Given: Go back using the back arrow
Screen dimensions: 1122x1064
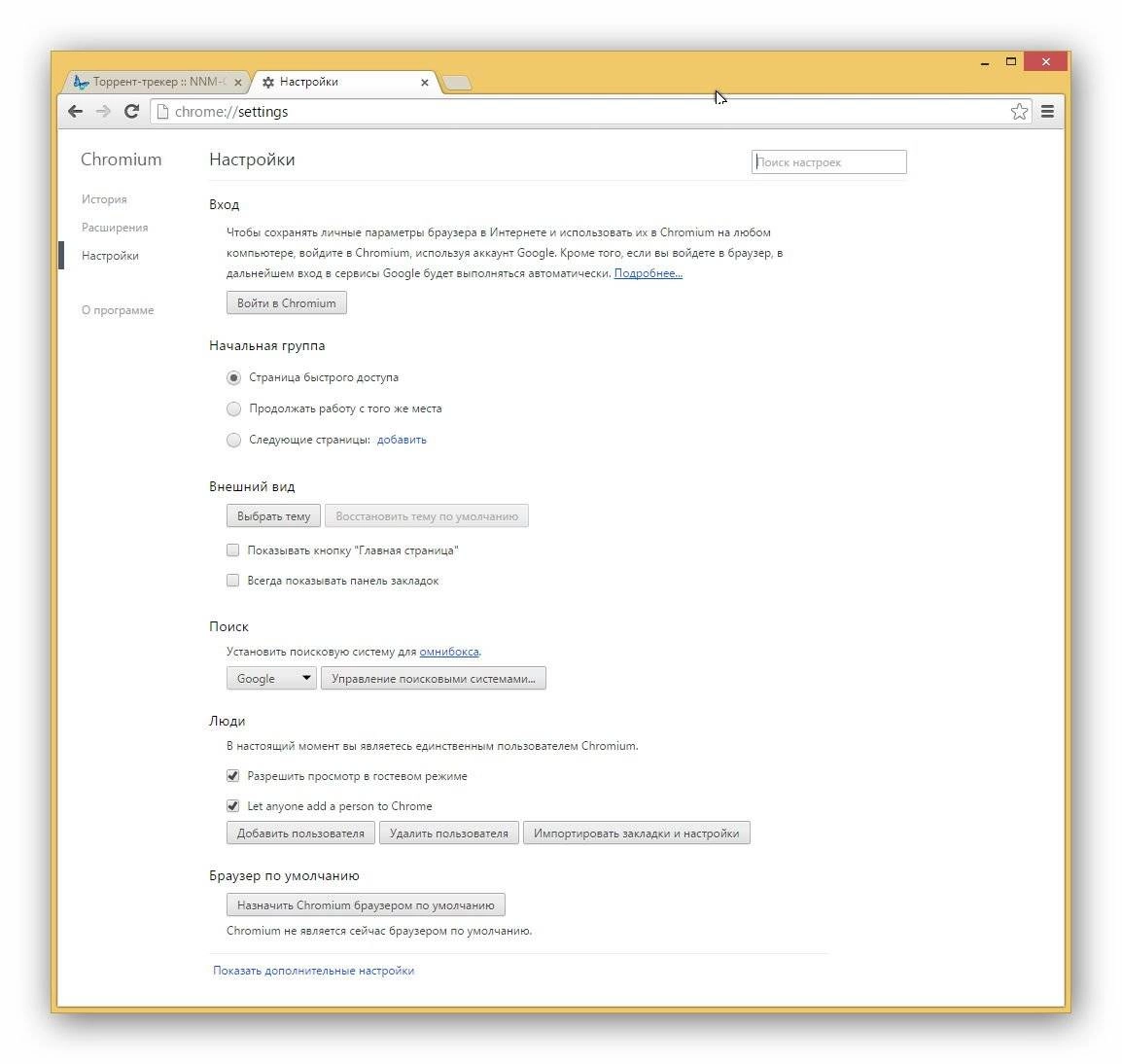Looking at the screenshot, I should (x=75, y=111).
